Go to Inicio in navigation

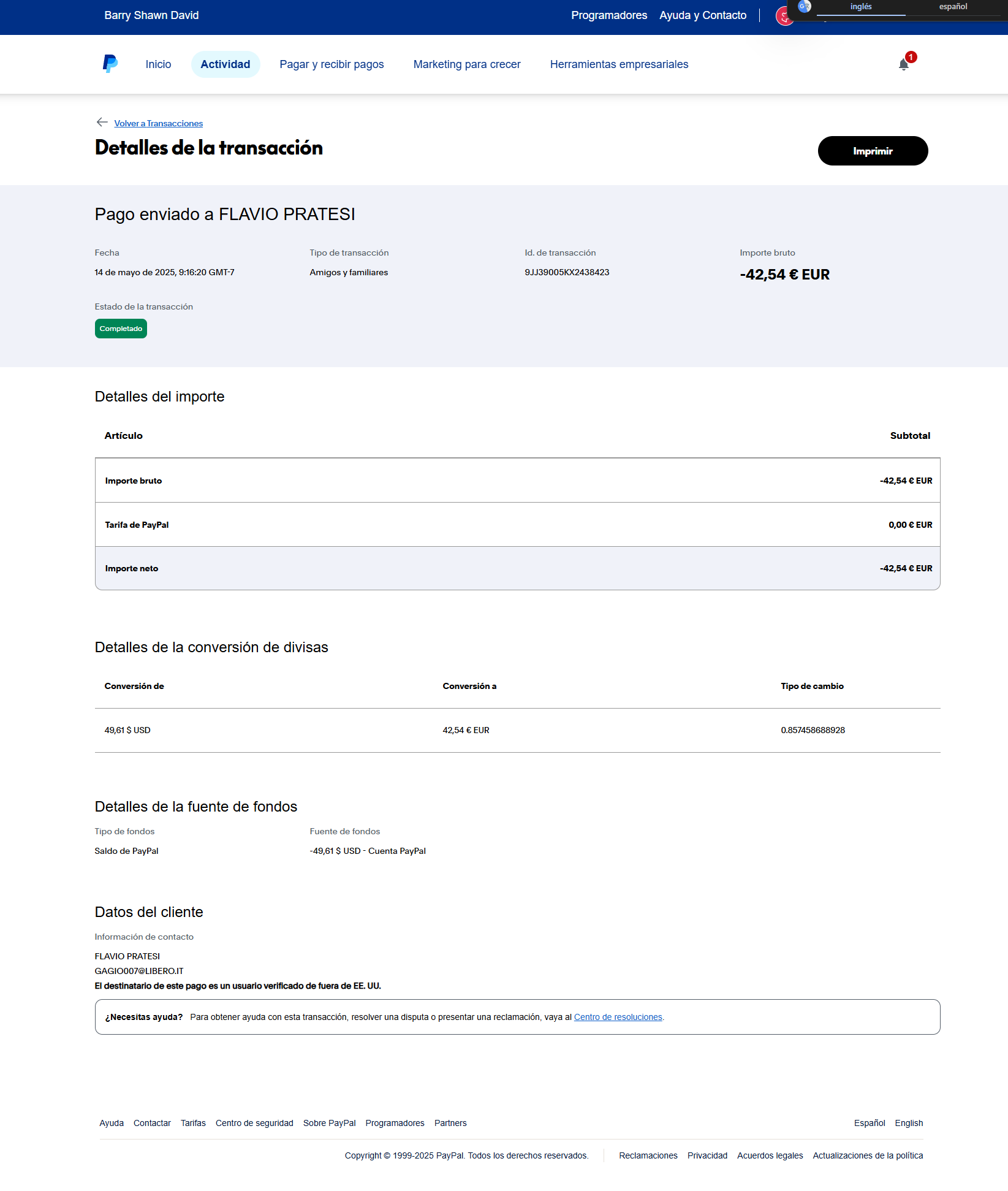[158, 64]
